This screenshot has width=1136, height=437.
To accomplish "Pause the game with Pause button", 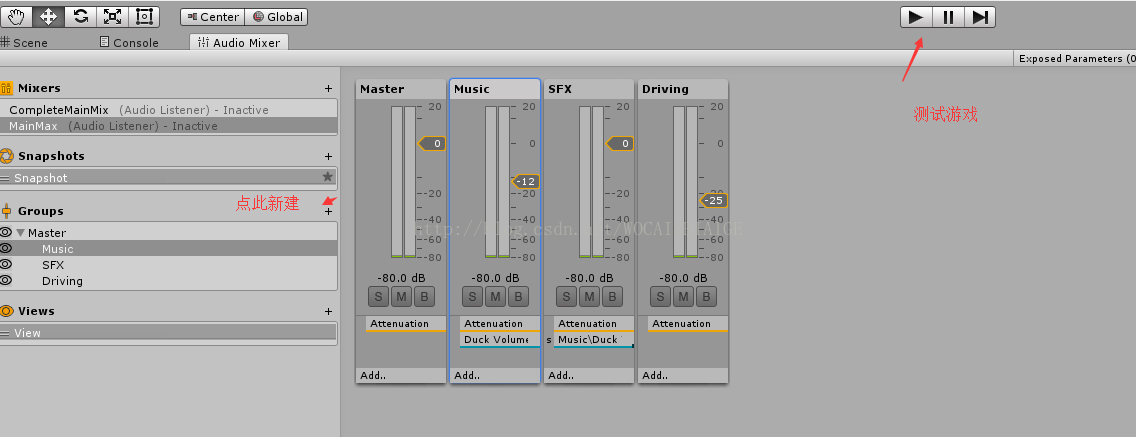I will [x=948, y=17].
